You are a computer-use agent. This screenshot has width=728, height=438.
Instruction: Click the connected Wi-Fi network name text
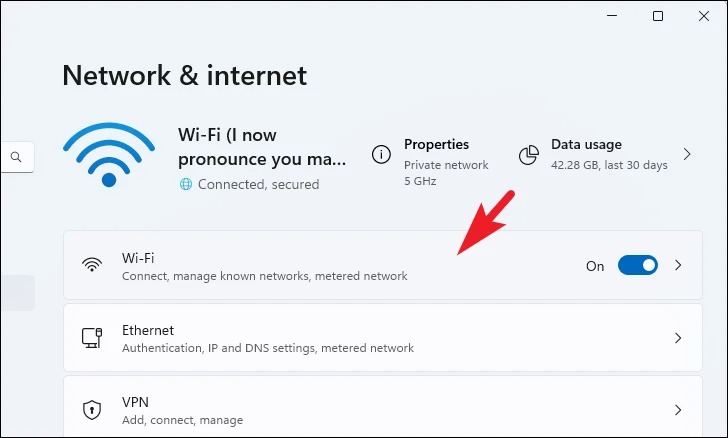click(262, 147)
